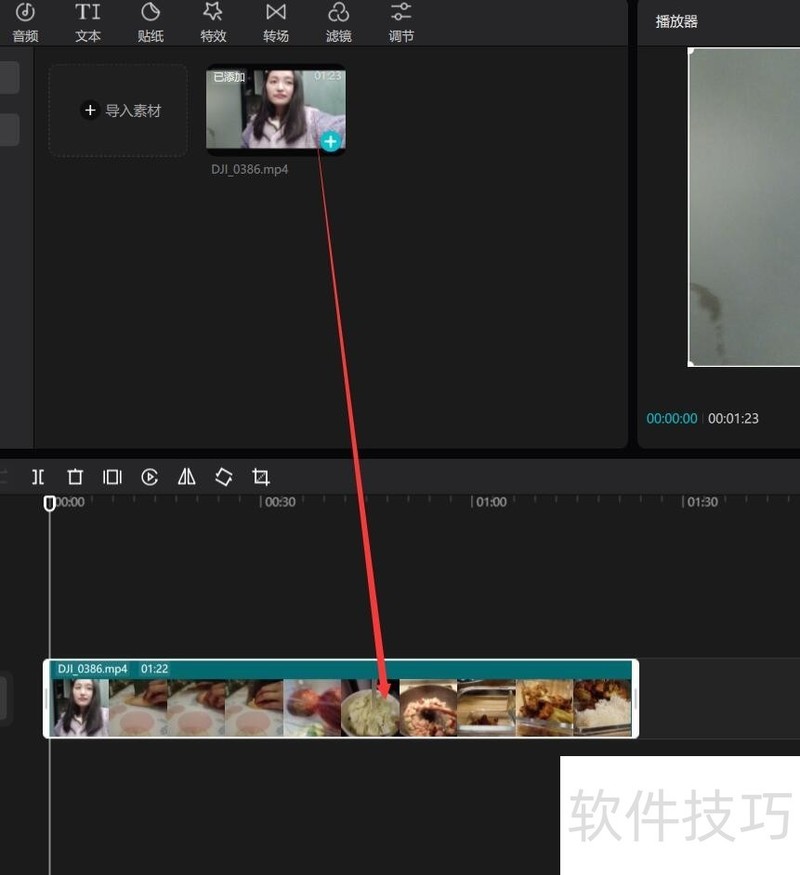Click the 01:00 mark on timeline ruler
The width and height of the screenshot is (800, 875).
tap(489, 502)
